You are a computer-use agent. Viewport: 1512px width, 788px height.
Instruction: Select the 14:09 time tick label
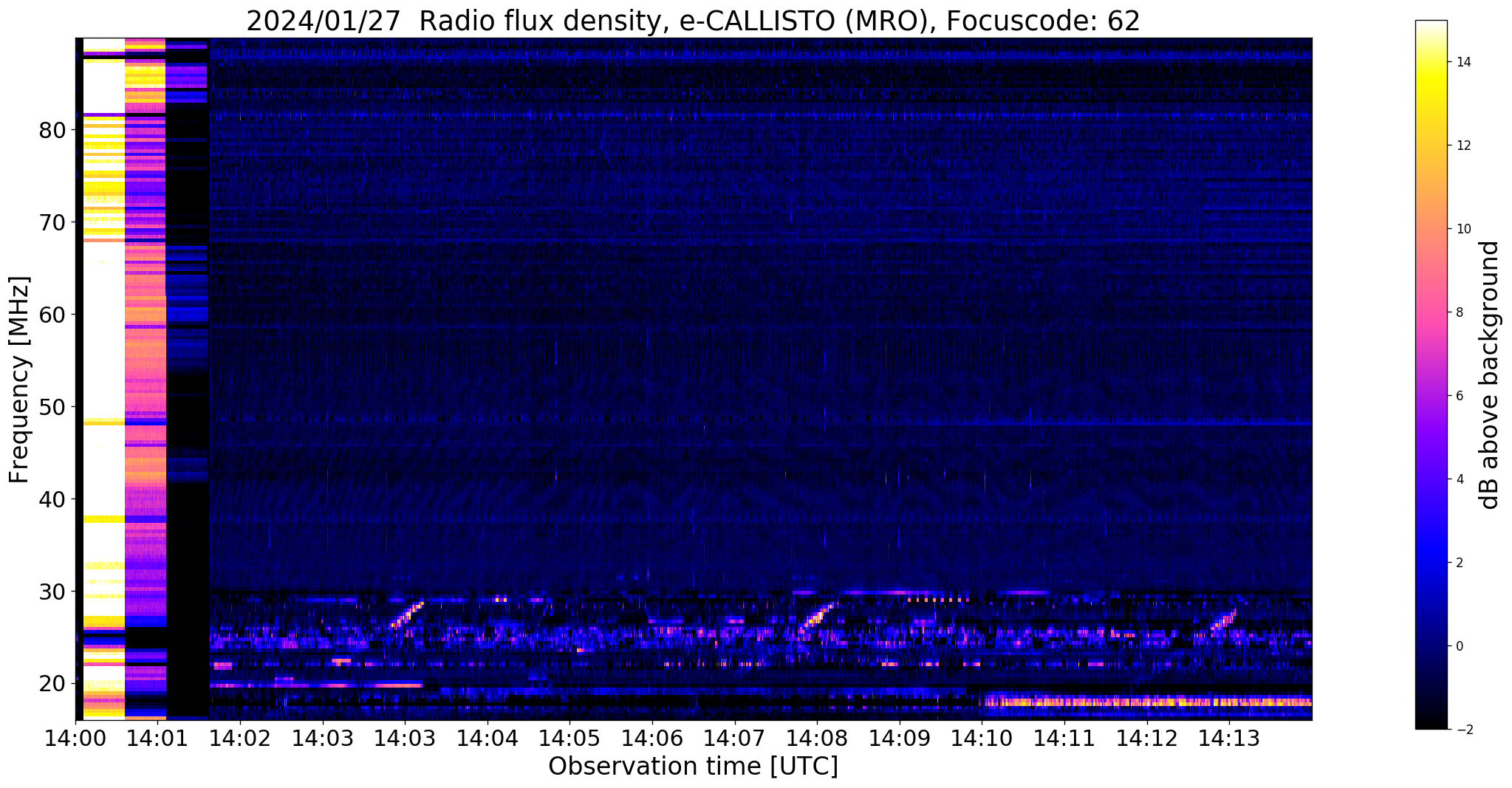pos(900,738)
